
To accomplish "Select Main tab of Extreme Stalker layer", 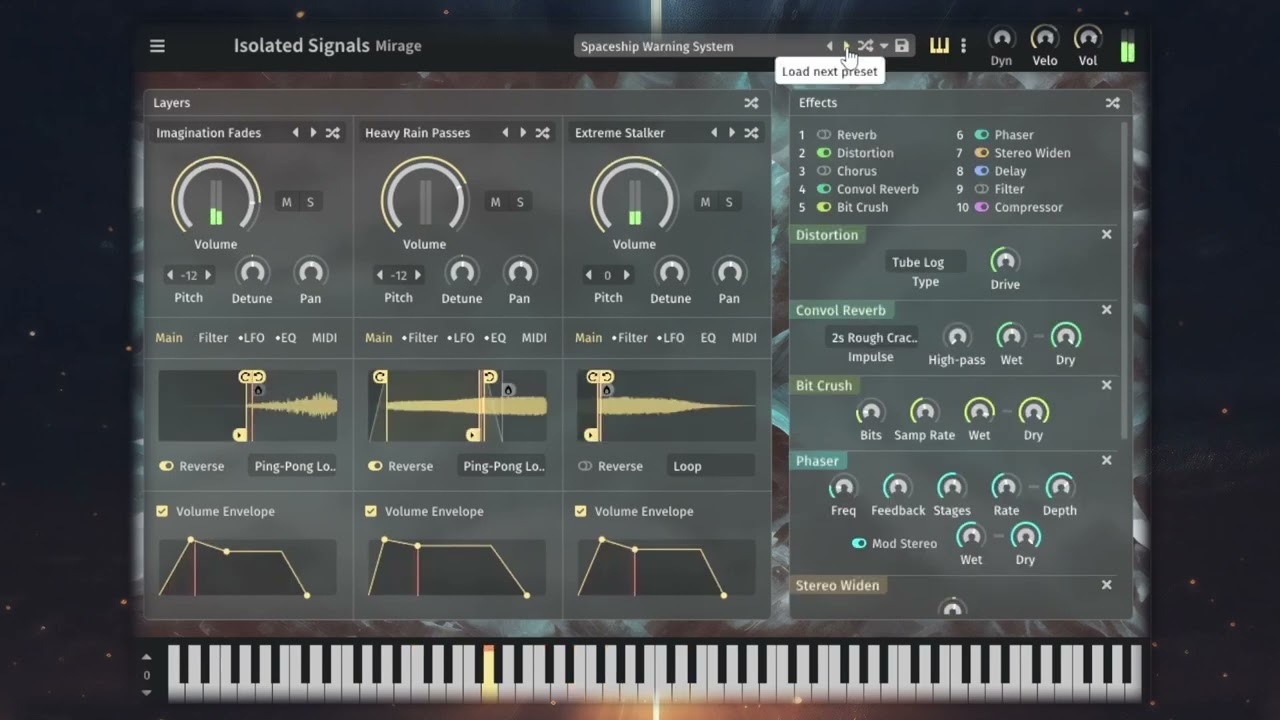I will click(x=589, y=338).
